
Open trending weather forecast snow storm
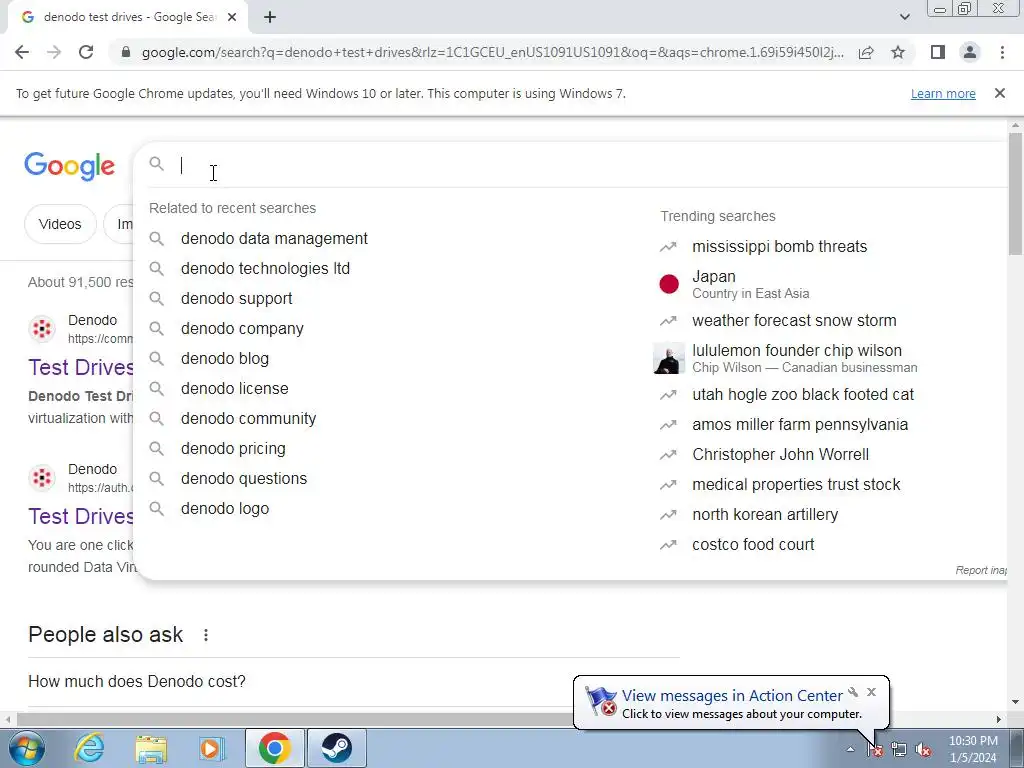[794, 321]
